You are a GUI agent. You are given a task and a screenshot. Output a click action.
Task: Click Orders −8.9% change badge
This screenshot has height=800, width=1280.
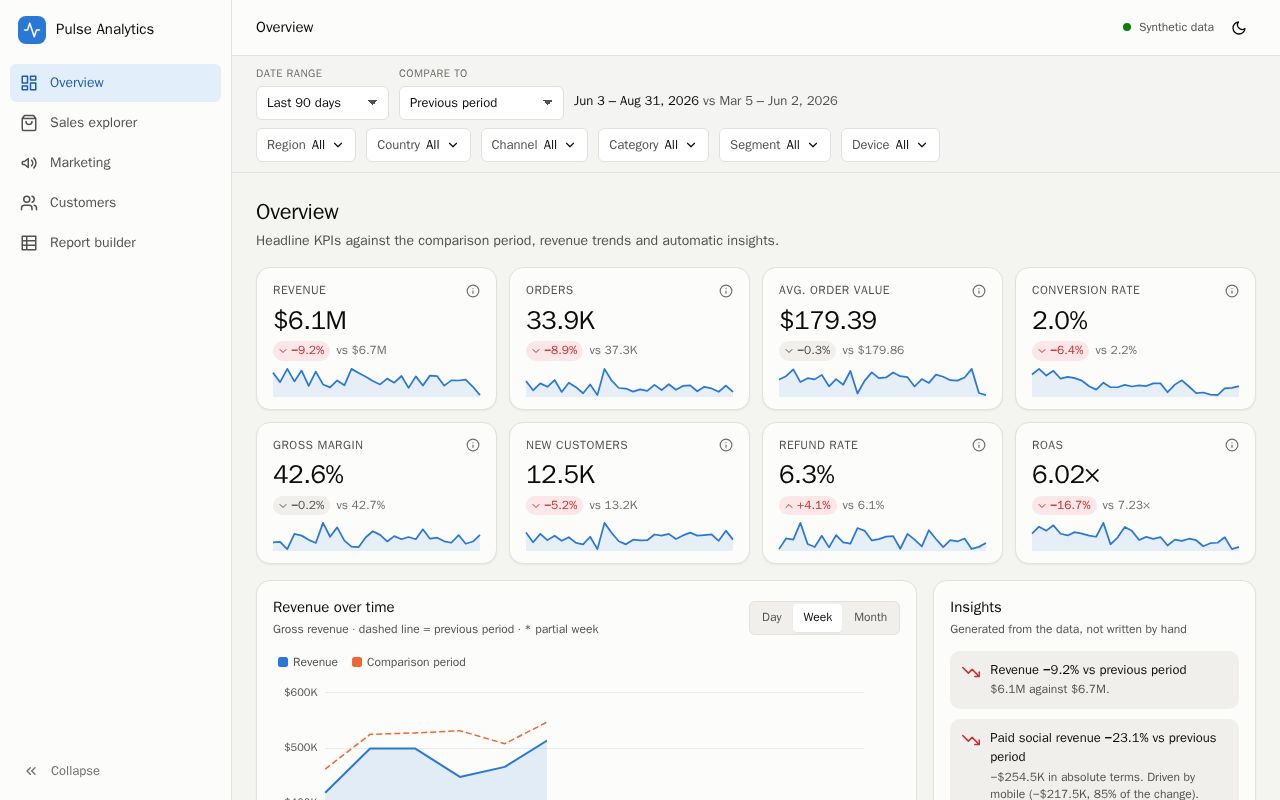point(554,351)
